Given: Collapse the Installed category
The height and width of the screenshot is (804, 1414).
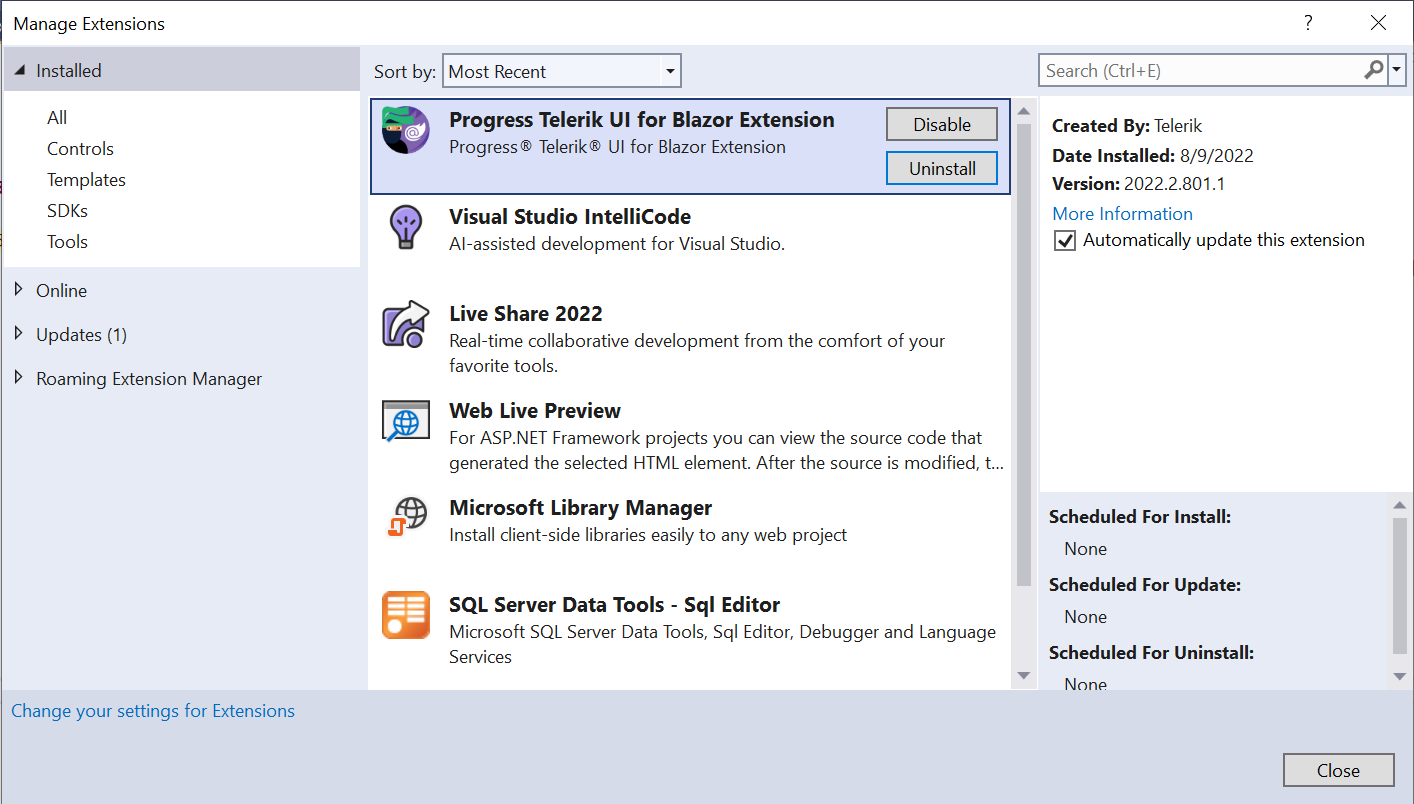Looking at the screenshot, I should coord(19,71).
